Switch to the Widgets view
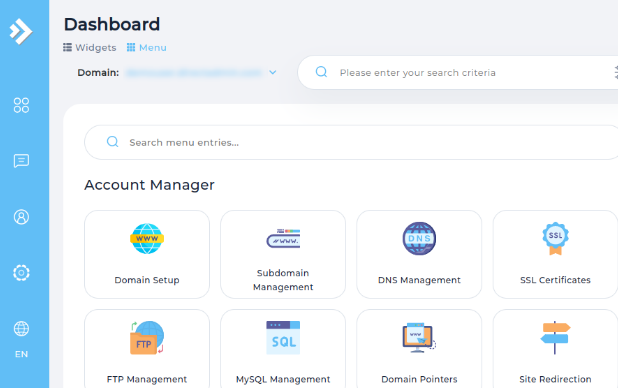 tap(90, 48)
